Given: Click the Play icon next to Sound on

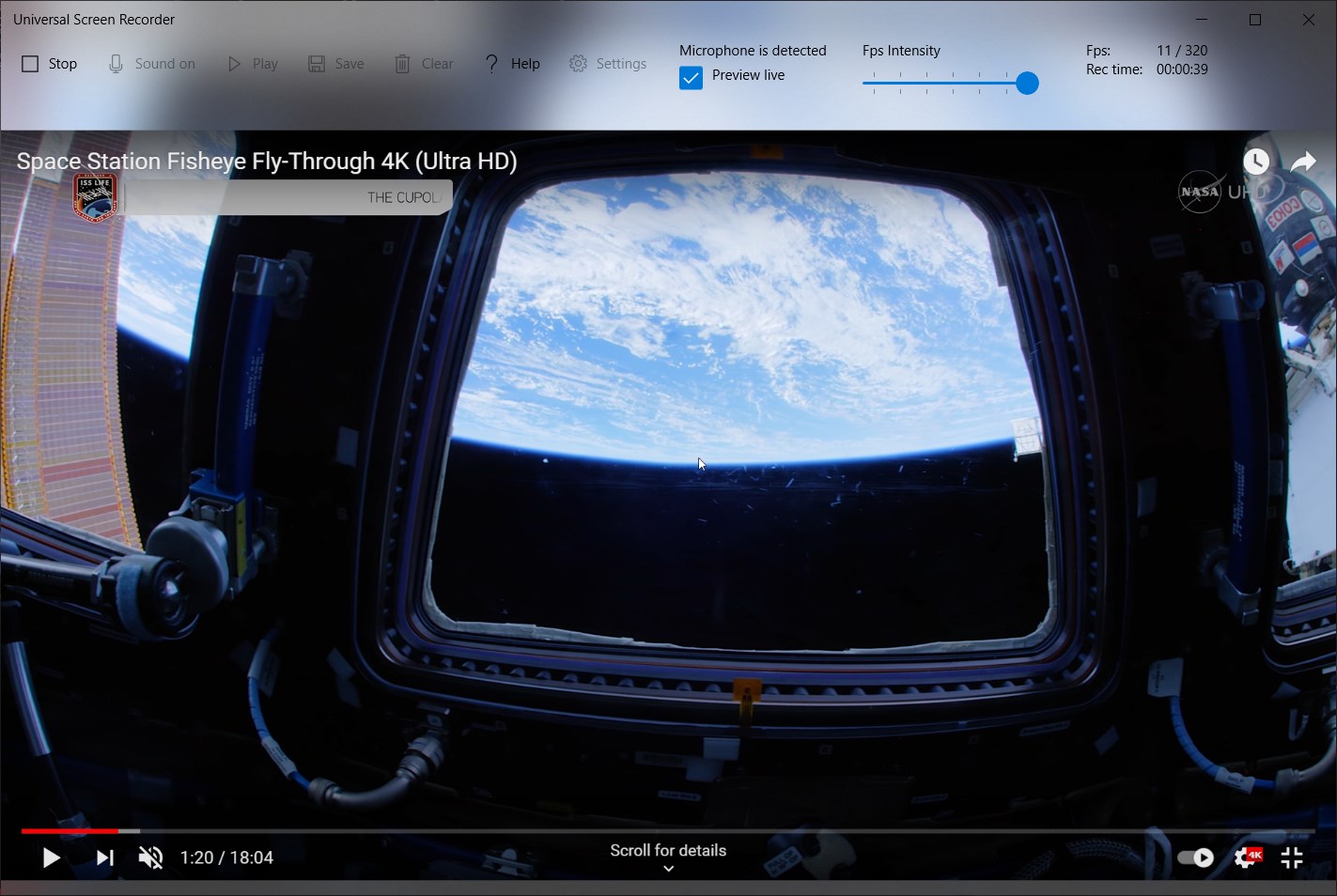Looking at the screenshot, I should pyautogui.click(x=232, y=63).
